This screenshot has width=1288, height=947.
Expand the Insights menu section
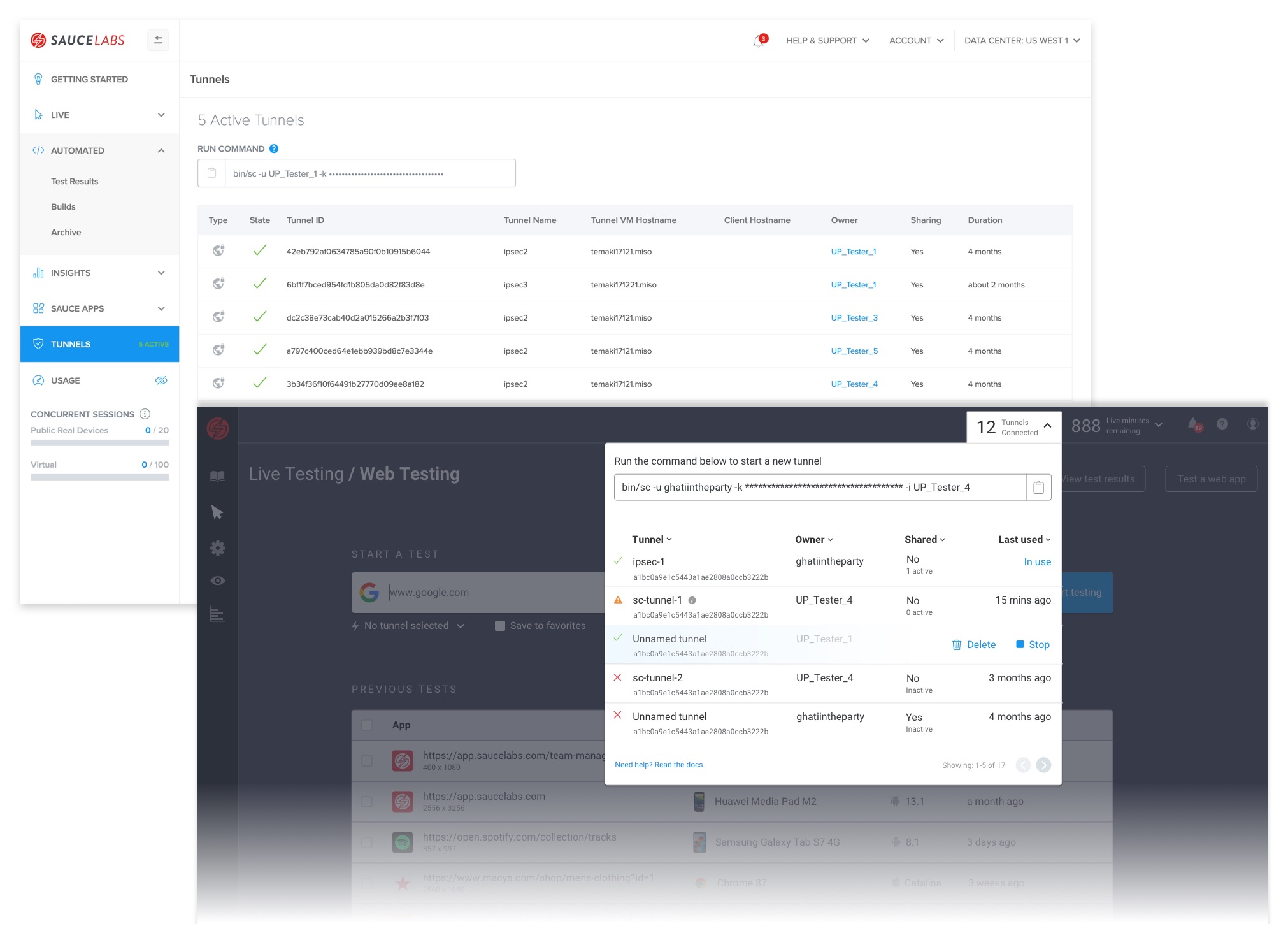[x=100, y=273]
